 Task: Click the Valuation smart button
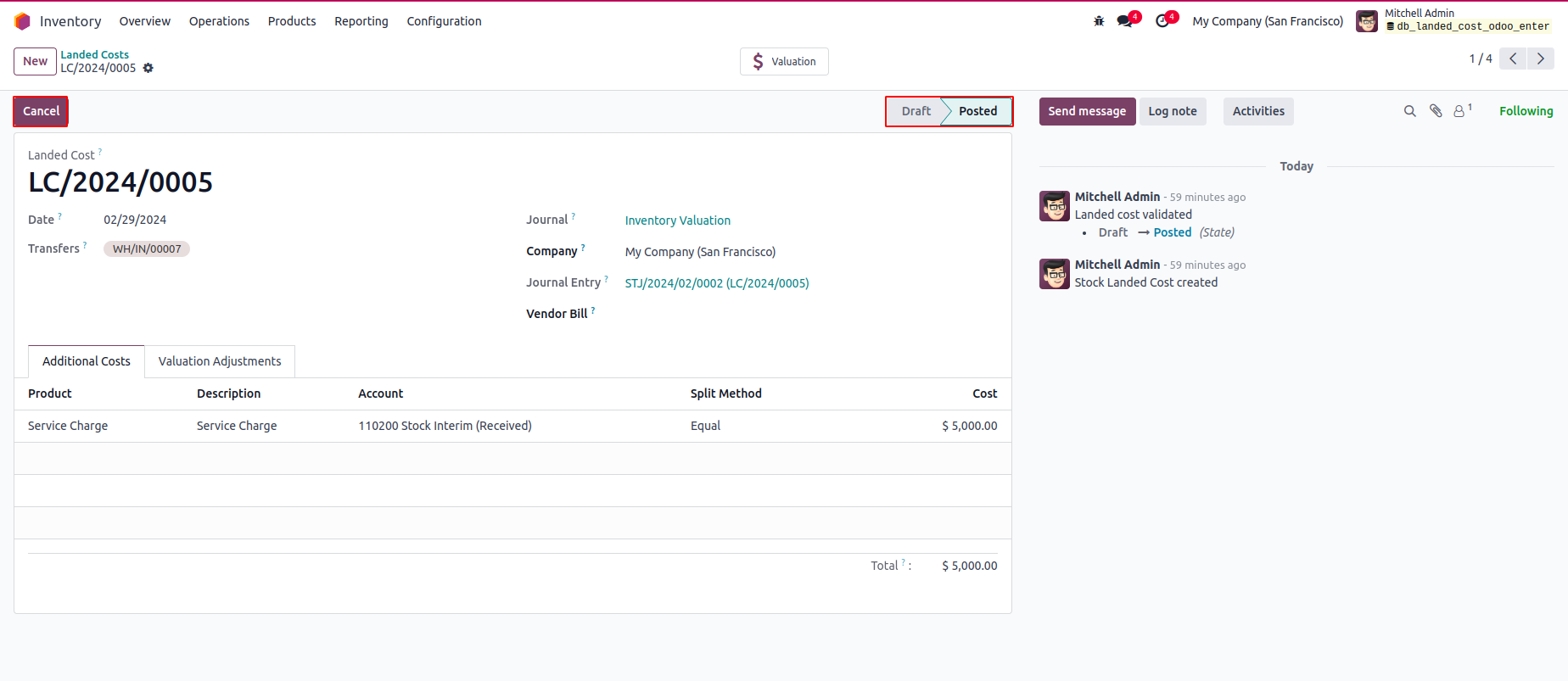784,61
